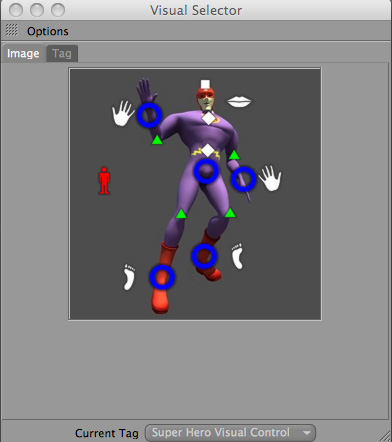Select the blue circle on the rear boot ankle

pos(204,256)
